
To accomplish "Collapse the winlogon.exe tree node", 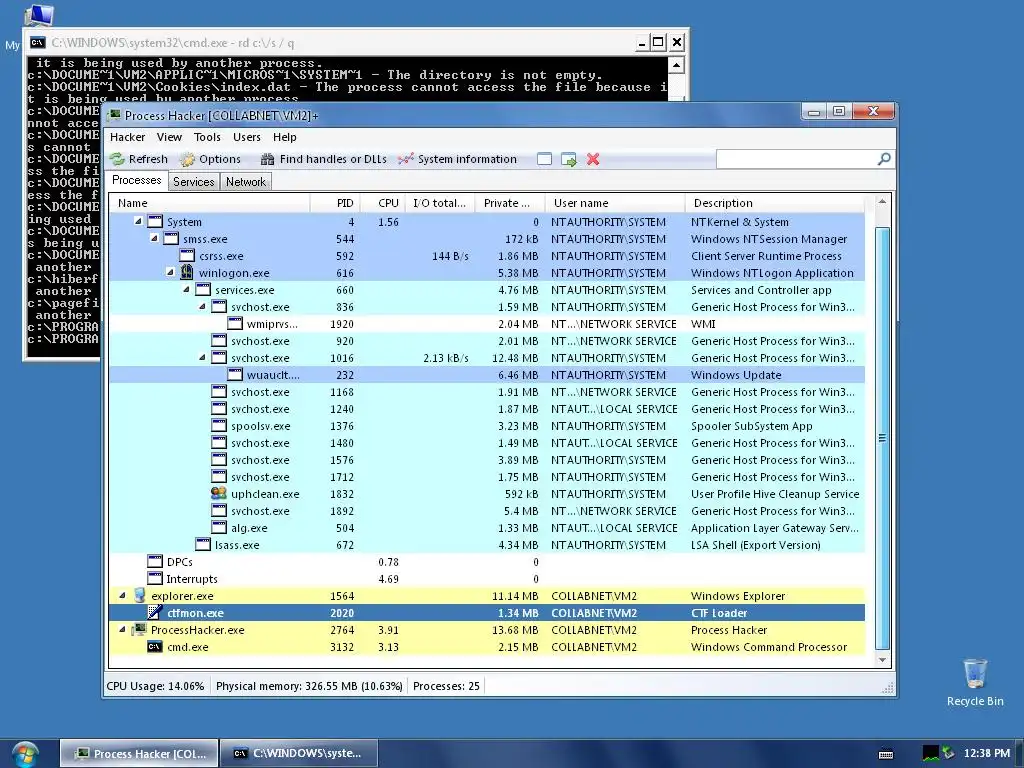I will point(170,272).
